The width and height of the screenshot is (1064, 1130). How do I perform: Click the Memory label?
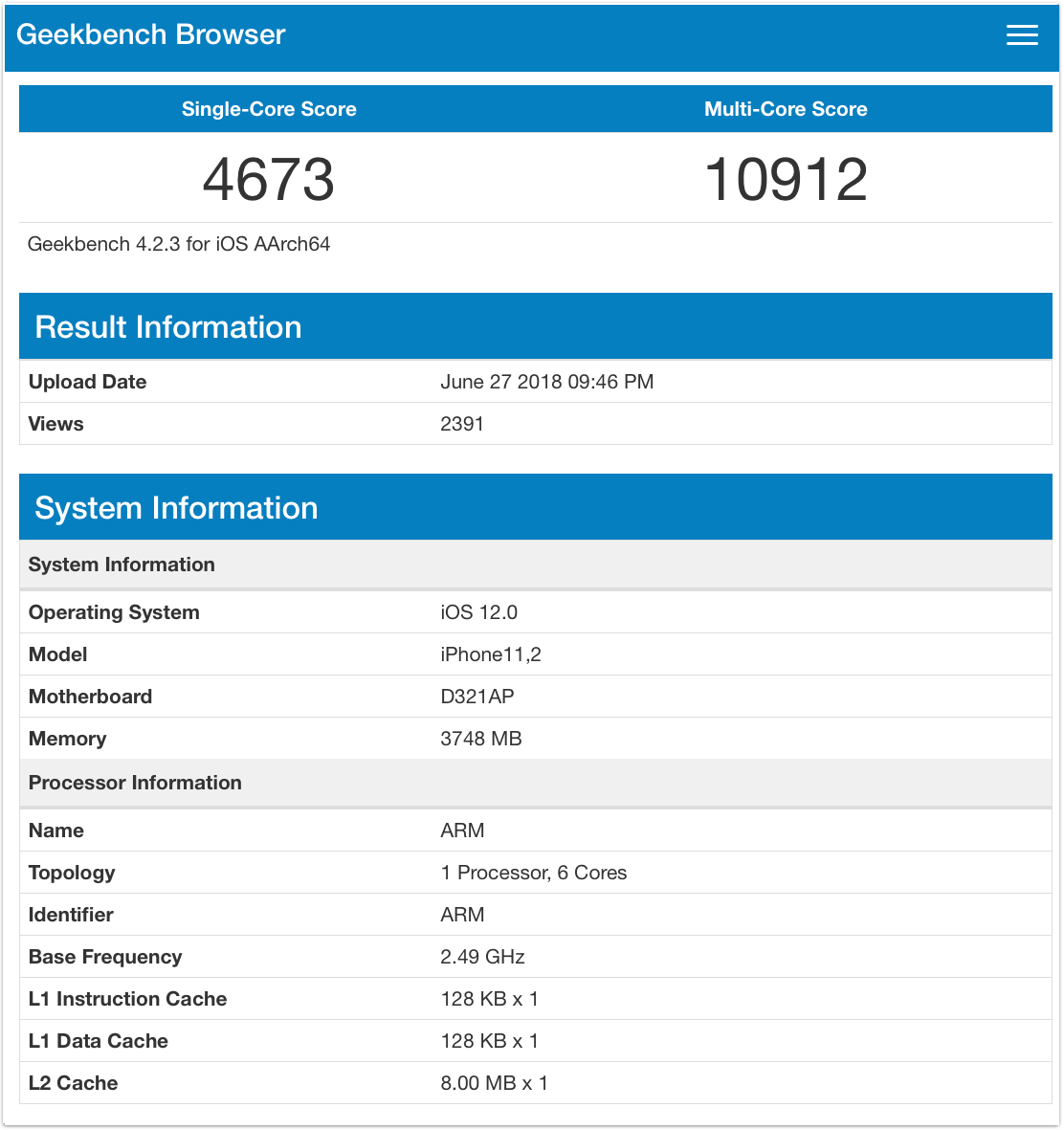[67, 739]
